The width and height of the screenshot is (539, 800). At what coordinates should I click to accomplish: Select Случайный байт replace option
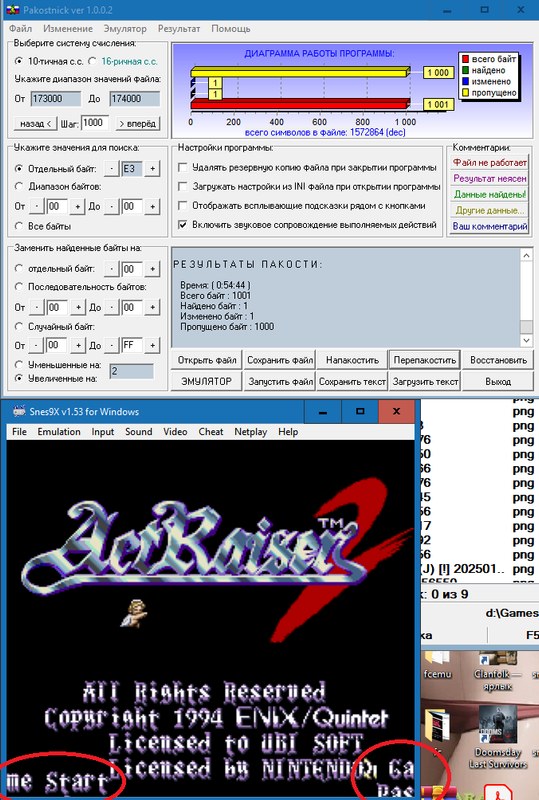19,327
